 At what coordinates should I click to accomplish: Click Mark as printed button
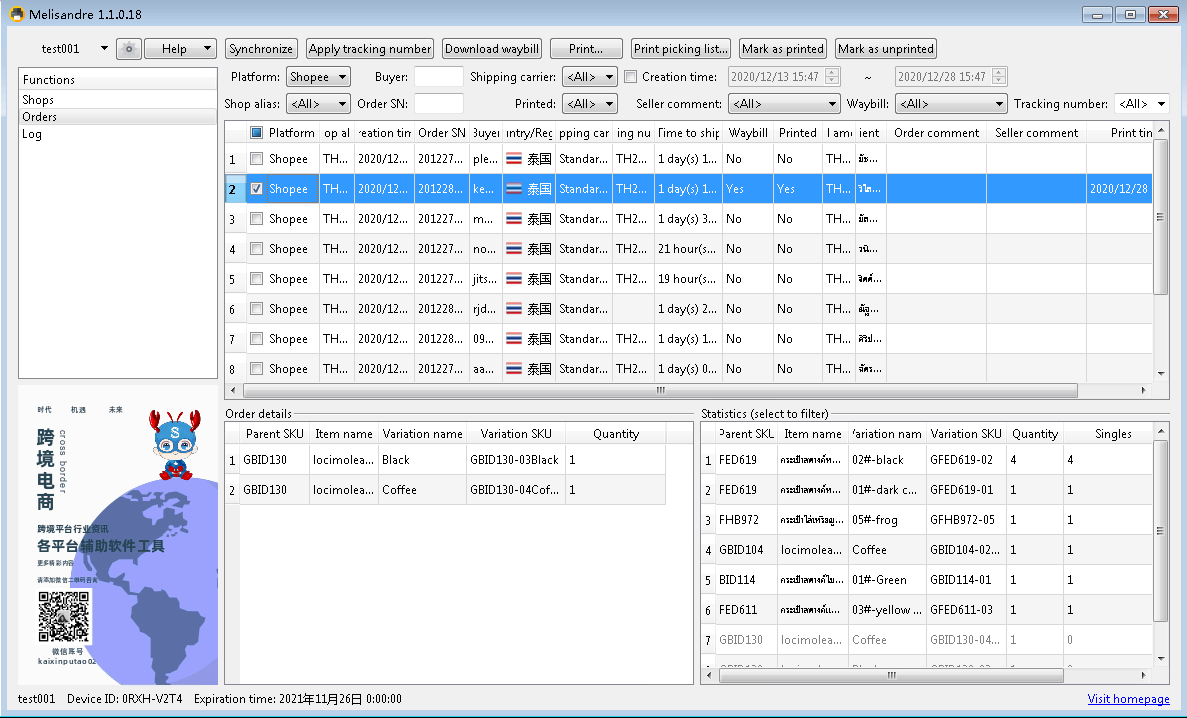point(783,48)
